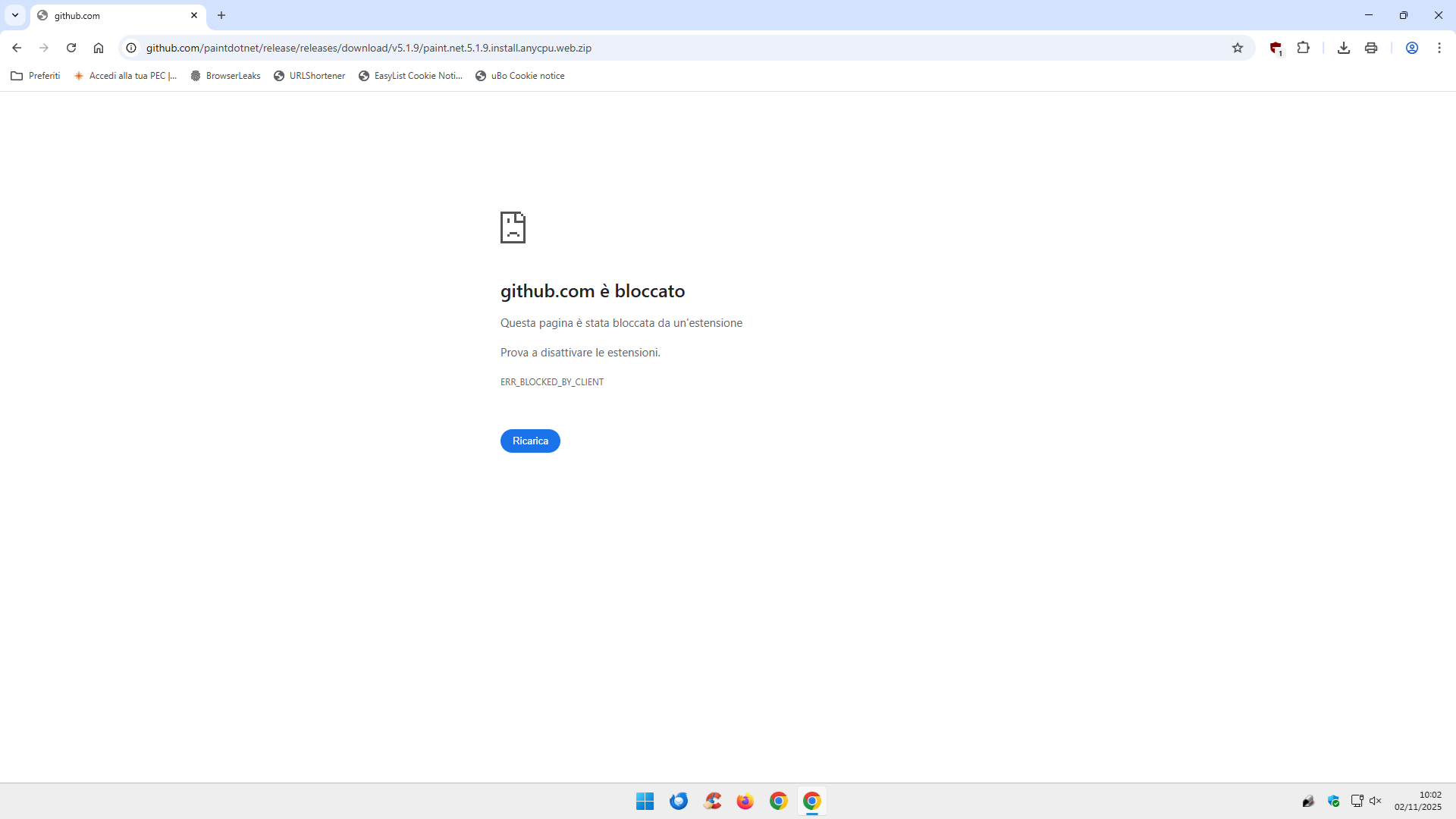Viewport: 1456px width, 819px height.
Task: Open the Preferiti bookmarks folder
Action: point(36,76)
